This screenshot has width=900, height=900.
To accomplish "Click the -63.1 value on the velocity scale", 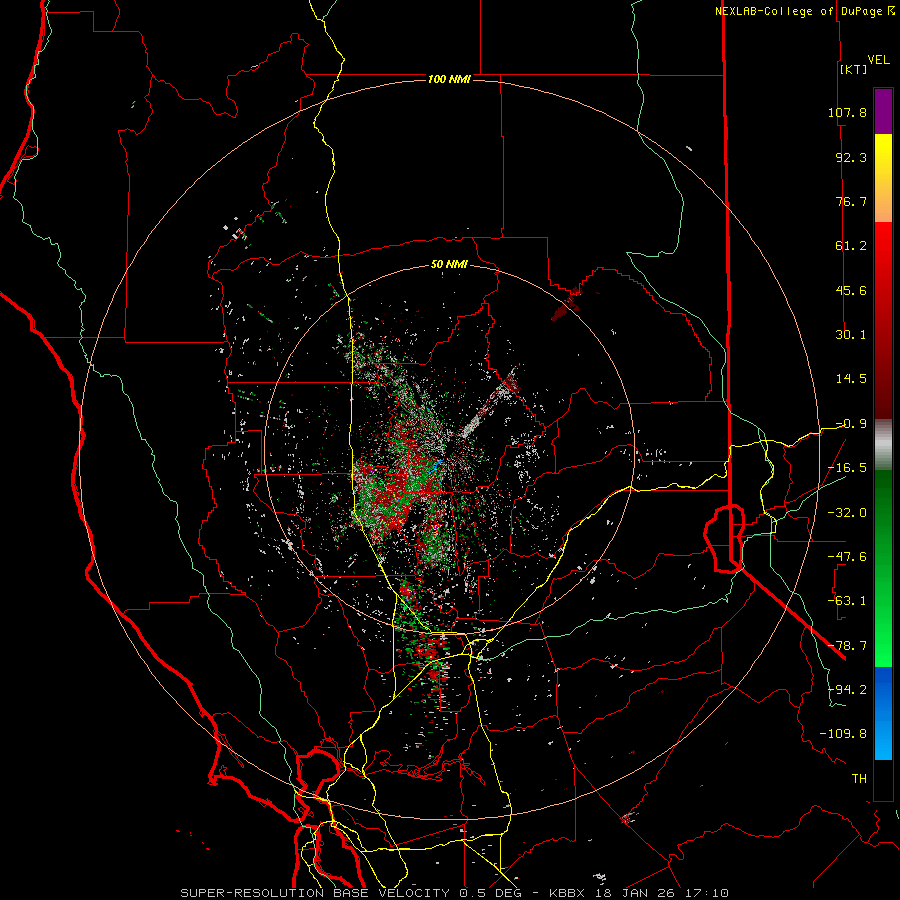I will 847,601.
